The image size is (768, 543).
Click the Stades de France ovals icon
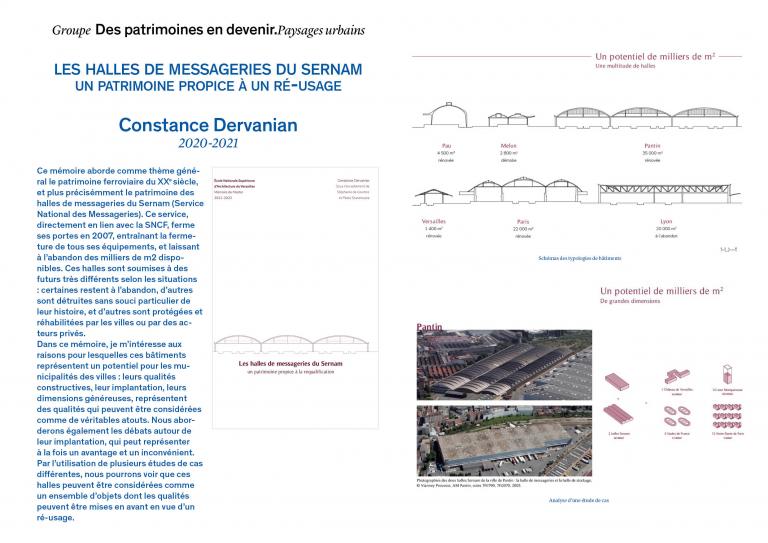coord(677,416)
